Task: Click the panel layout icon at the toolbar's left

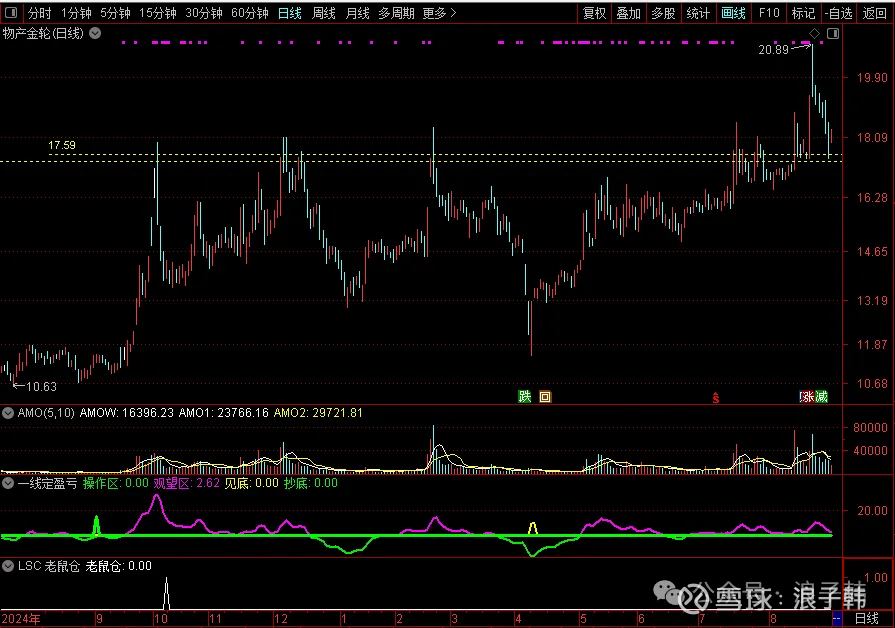Action: (x=11, y=13)
